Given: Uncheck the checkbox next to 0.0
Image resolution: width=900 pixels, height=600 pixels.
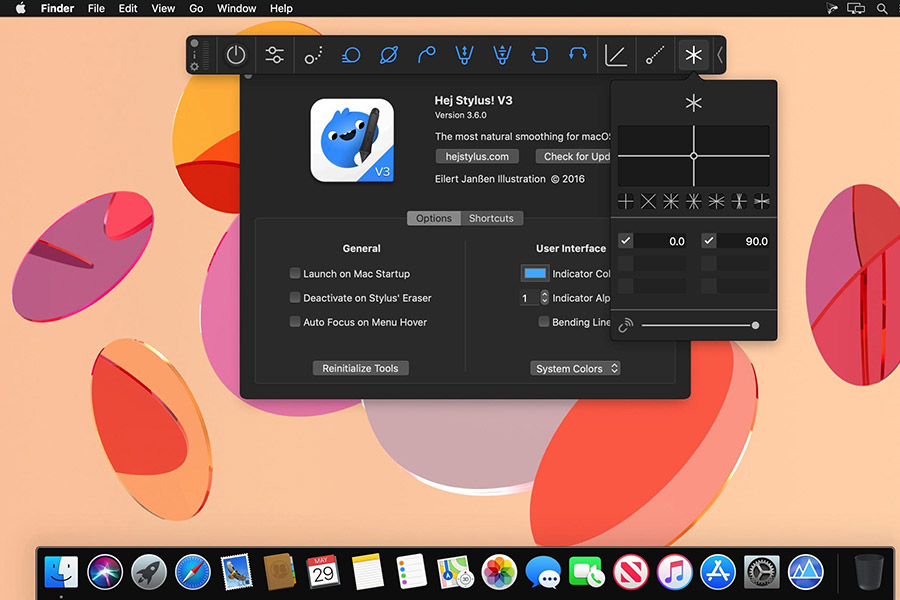Looking at the screenshot, I should 626,241.
